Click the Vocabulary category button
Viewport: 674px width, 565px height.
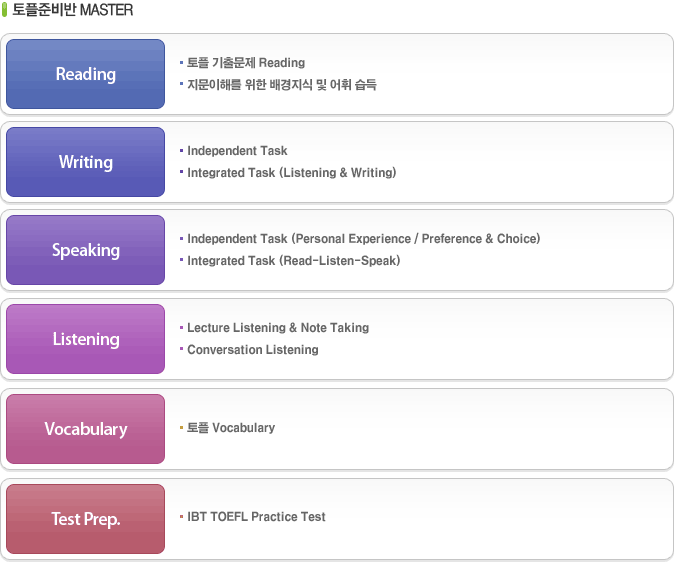click(x=85, y=429)
